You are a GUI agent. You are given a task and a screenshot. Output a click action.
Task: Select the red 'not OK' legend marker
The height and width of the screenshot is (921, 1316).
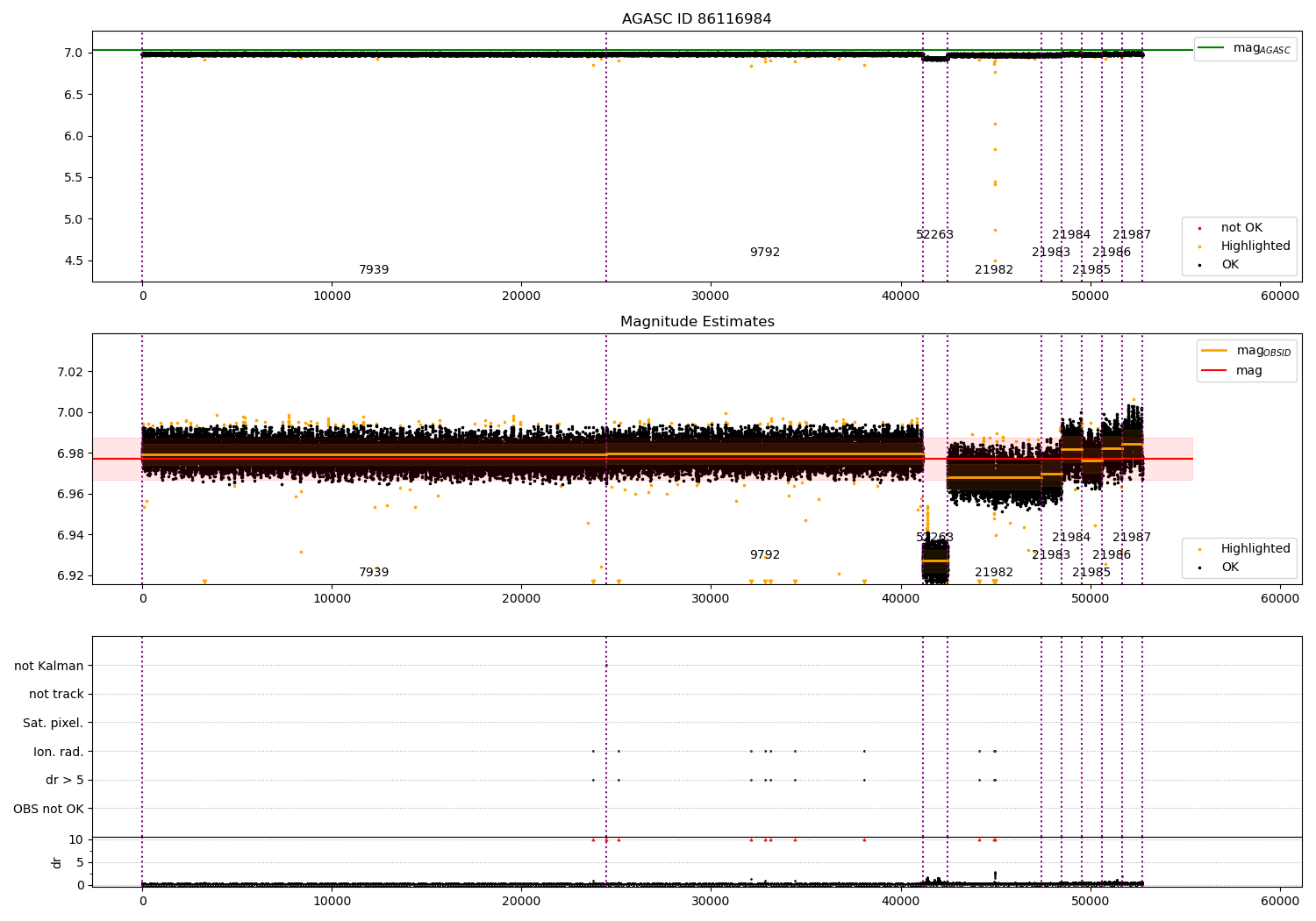pyautogui.click(x=1199, y=228)
